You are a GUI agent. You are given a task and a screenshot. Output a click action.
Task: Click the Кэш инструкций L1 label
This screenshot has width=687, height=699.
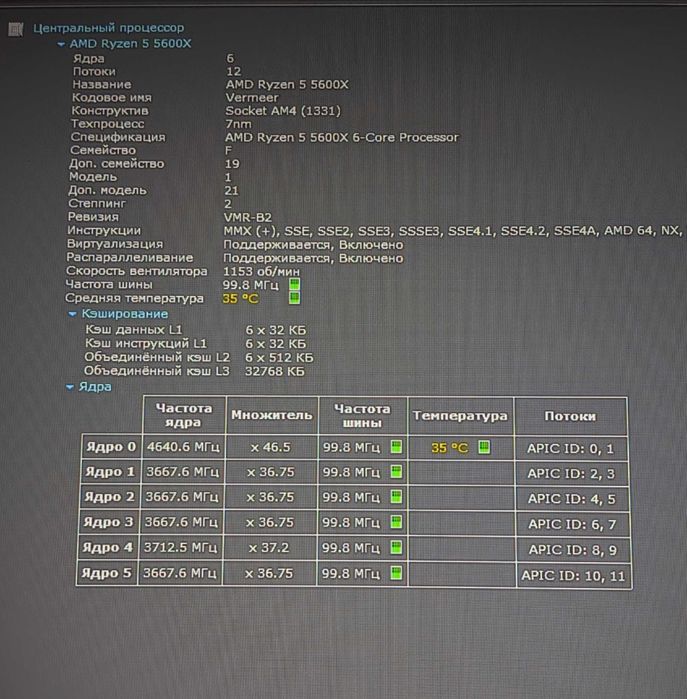(x=146, y=344)
